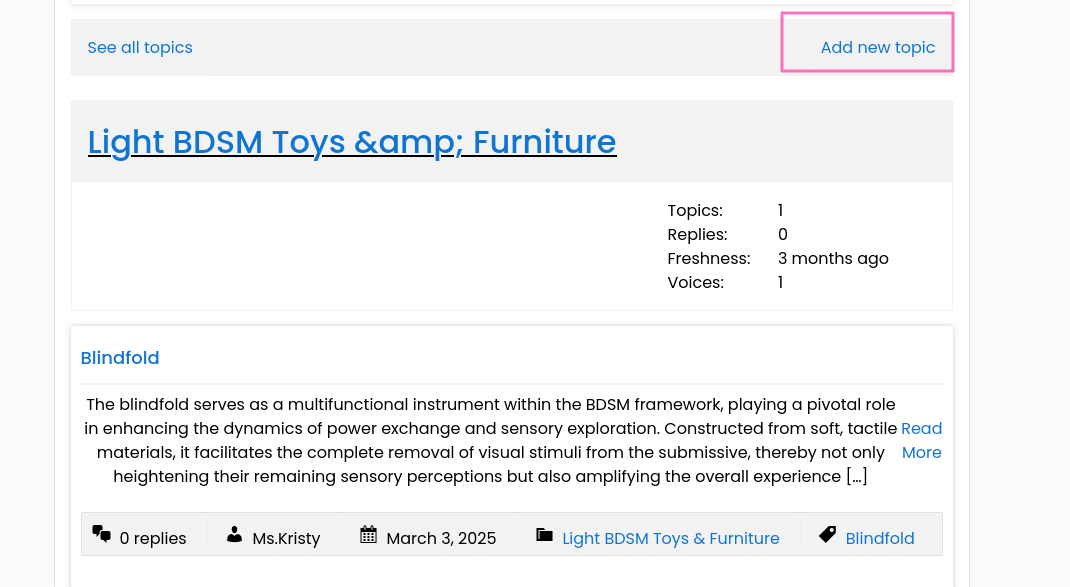1070x587 pixels.
Task: Click Add new topic
Action: 878,48
